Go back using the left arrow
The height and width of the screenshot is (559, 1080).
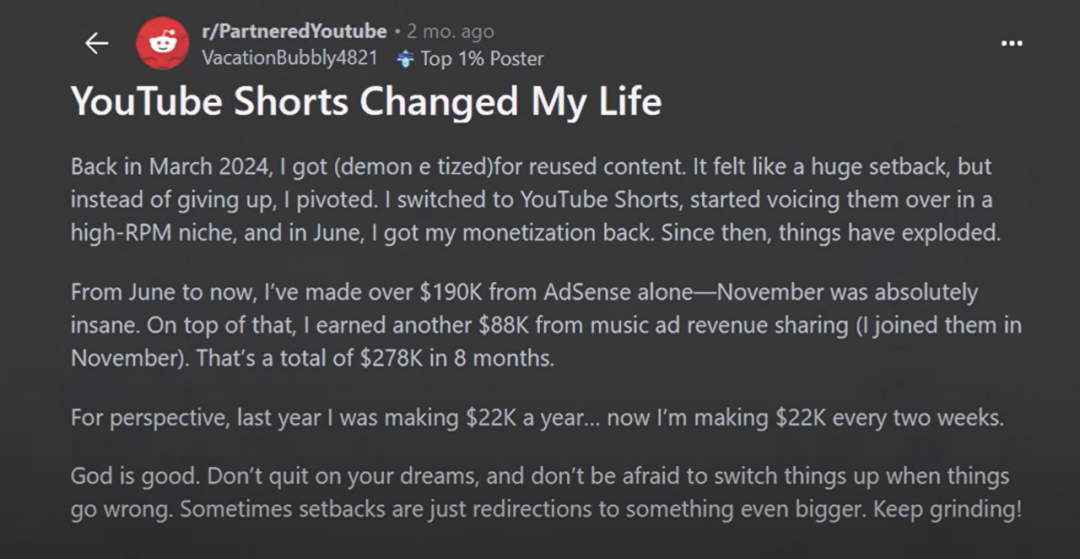coord(96,42)
